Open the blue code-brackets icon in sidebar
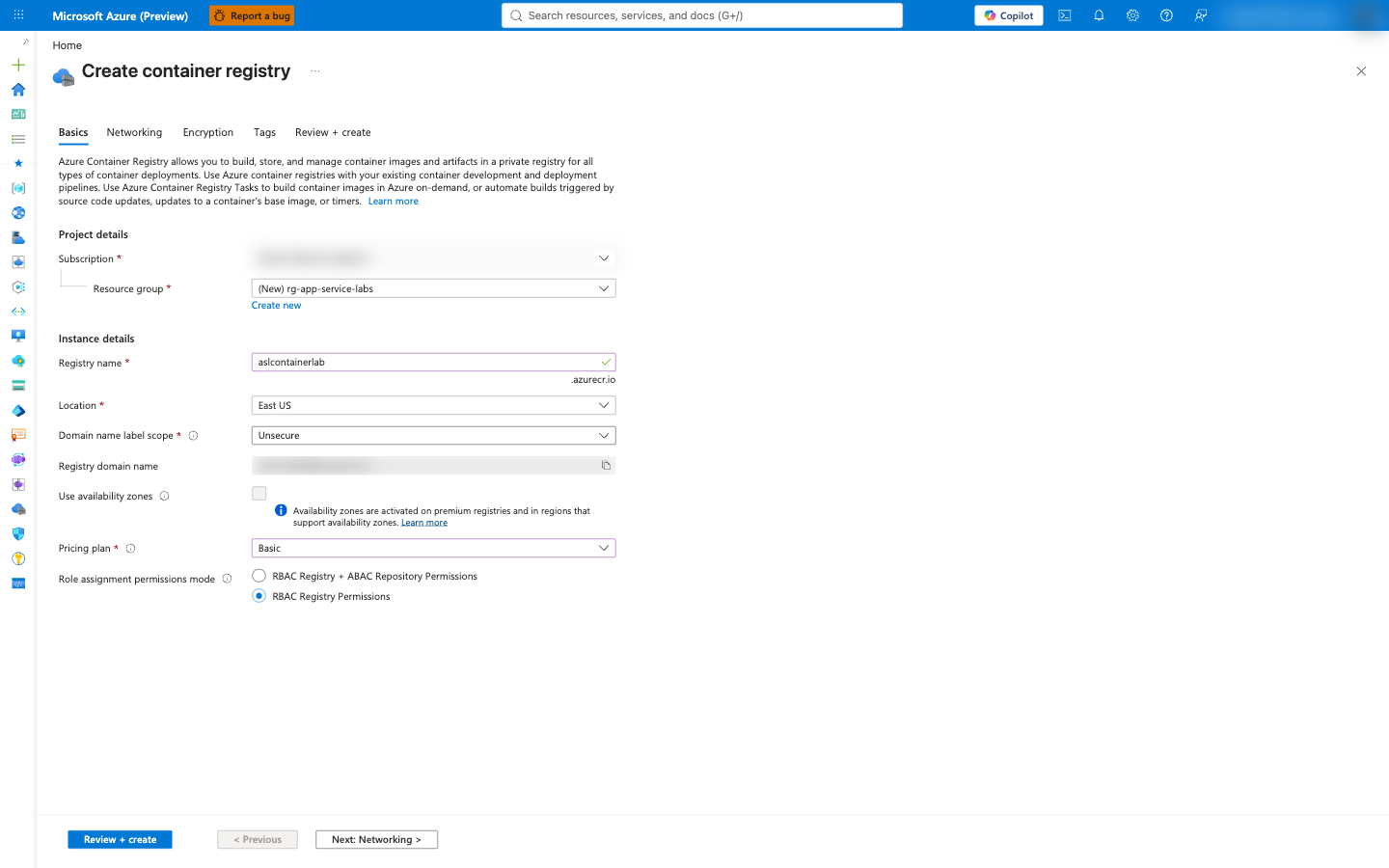 click(x=18, y=583)
